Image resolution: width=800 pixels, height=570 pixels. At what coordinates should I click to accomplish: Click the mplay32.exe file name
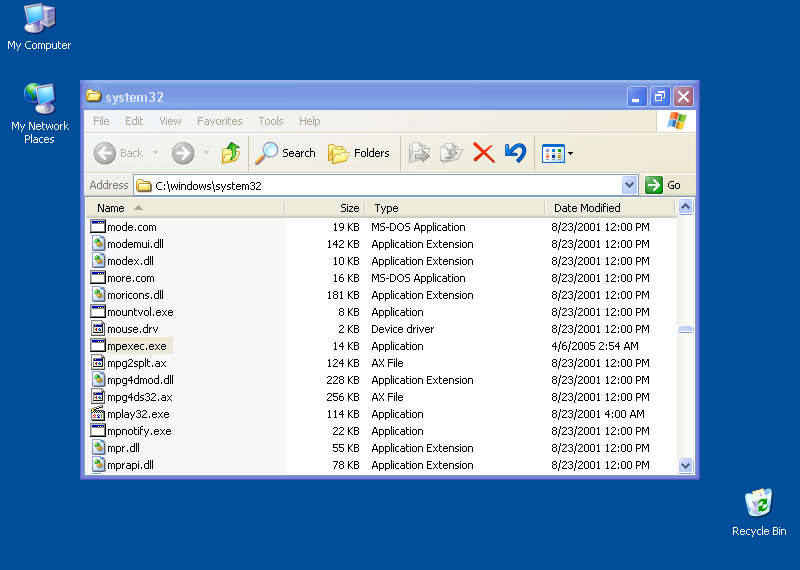pyautogui.click(x=138, y=414)
